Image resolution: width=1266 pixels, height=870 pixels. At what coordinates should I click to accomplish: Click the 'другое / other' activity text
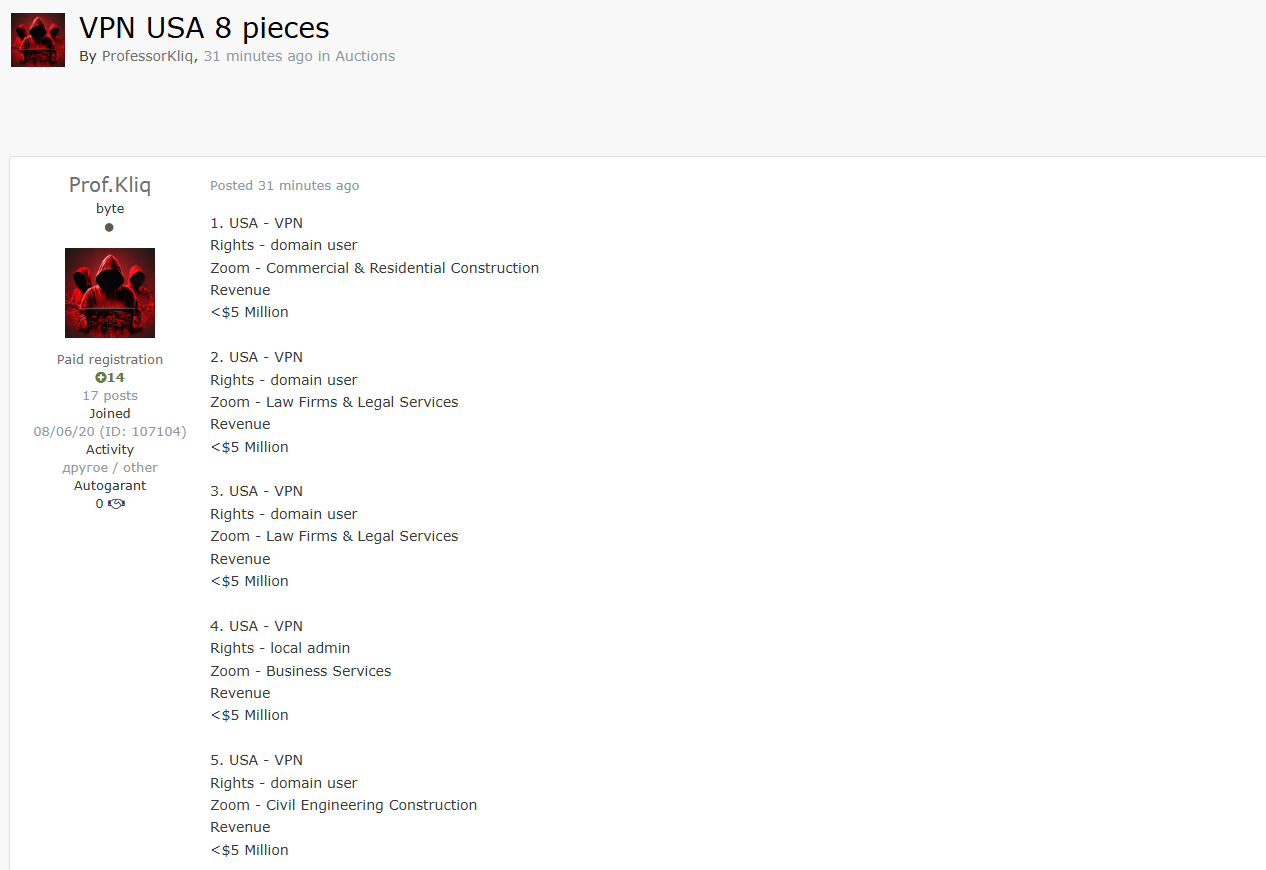click(x=110, y=467)
